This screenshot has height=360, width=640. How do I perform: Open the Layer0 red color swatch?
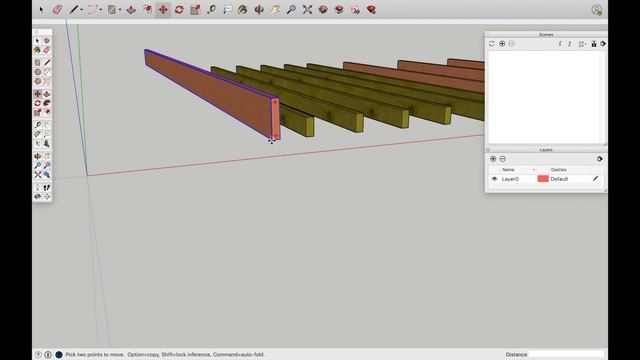coord(543,179)
